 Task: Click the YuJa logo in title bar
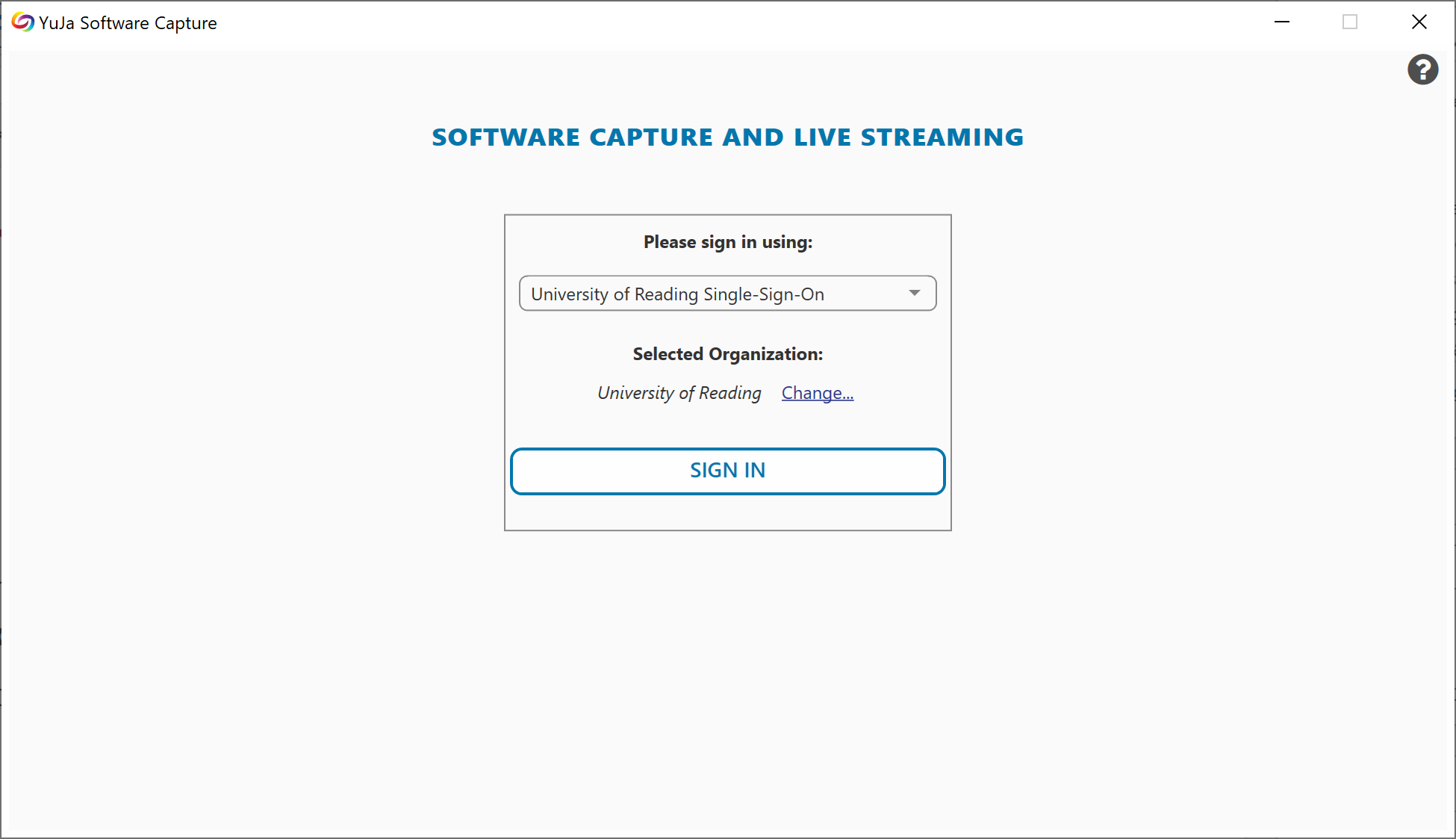pos(22,22)
